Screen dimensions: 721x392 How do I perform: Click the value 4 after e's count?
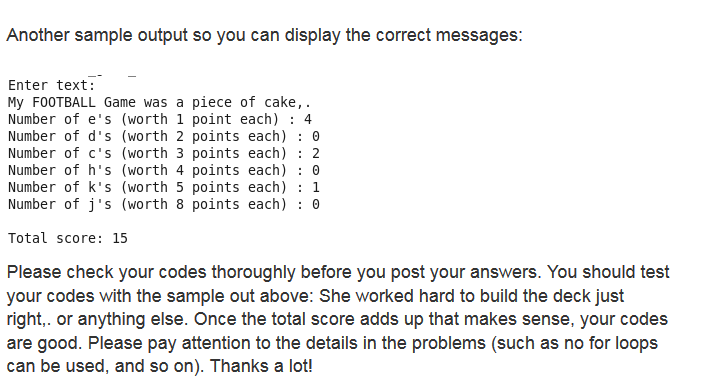click(x=308, y=119)
